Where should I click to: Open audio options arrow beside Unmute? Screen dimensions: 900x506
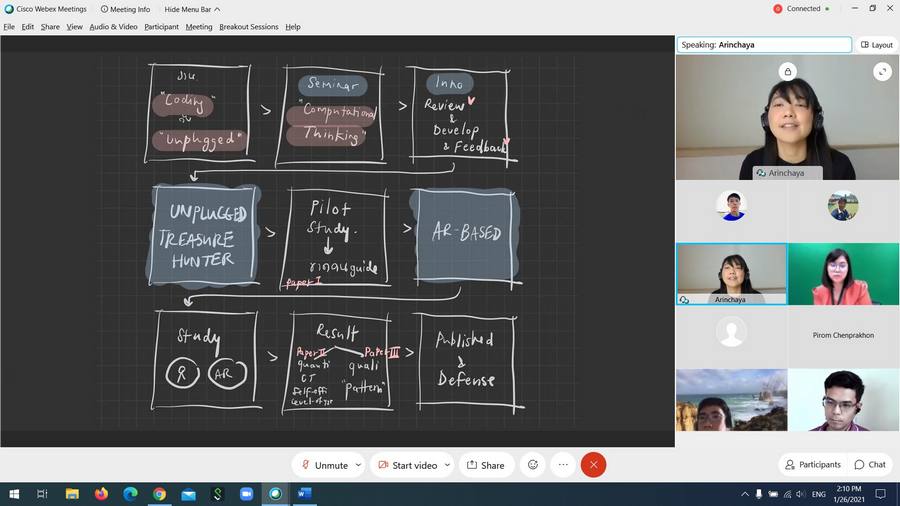point(358,465)
